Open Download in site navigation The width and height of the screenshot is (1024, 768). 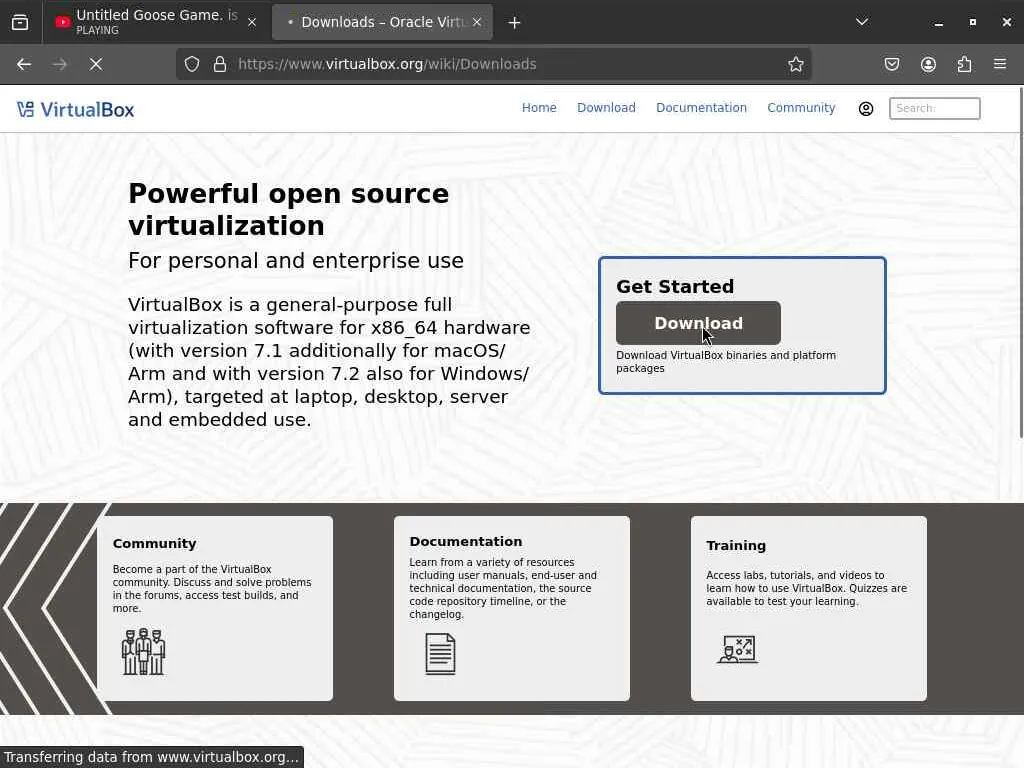(x=606, y=108)
